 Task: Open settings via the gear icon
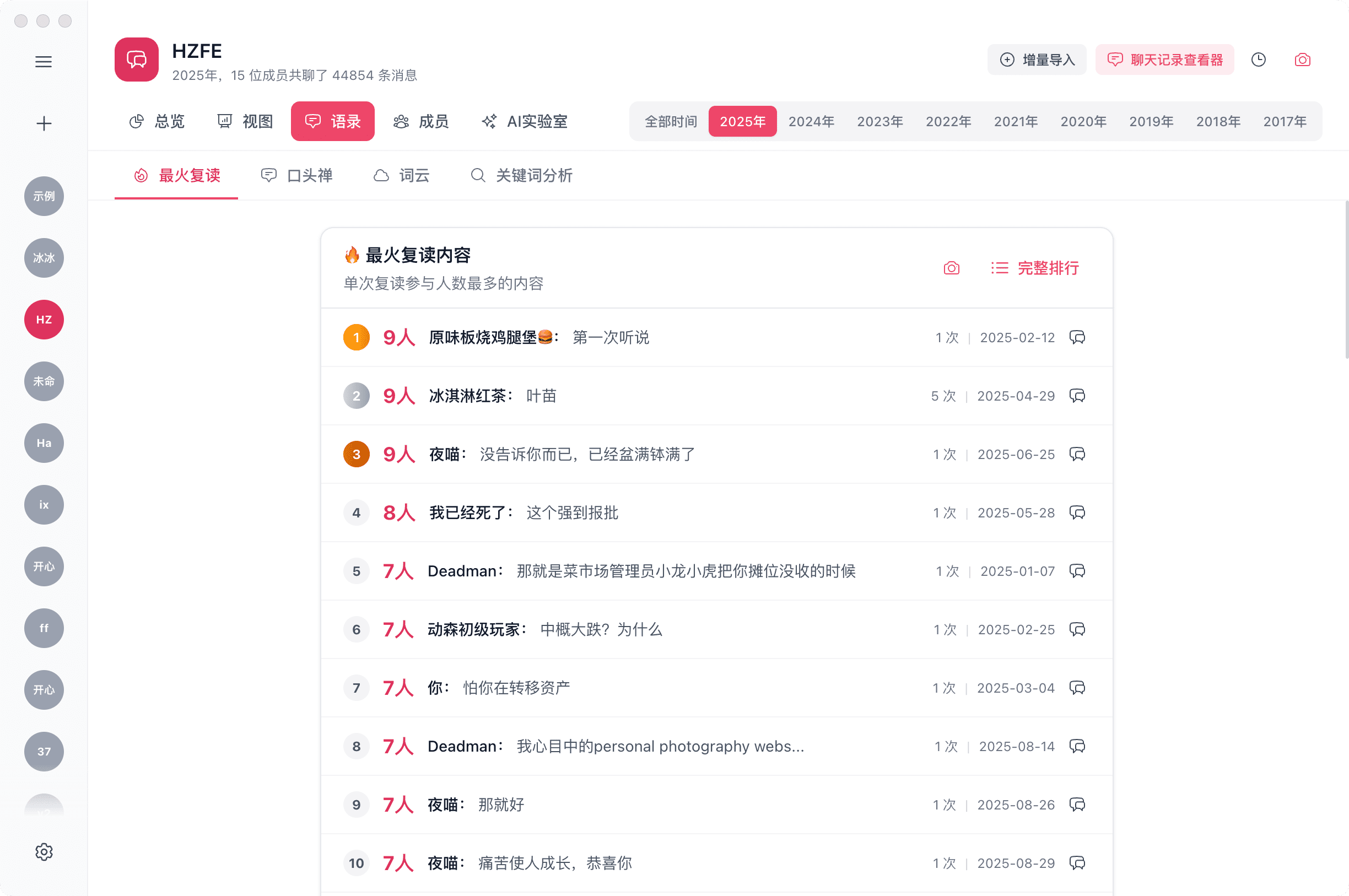pos(44,851)
